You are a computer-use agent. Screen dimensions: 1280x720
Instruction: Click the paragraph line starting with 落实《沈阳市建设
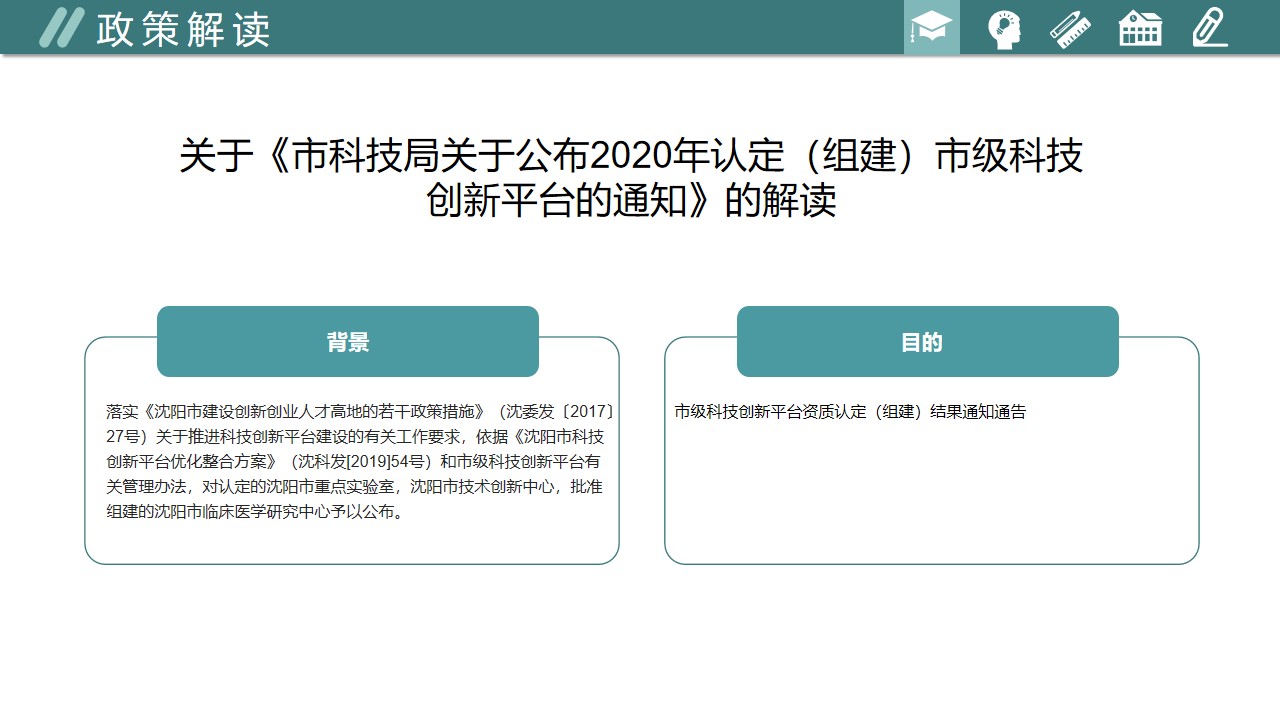(359, 411)
